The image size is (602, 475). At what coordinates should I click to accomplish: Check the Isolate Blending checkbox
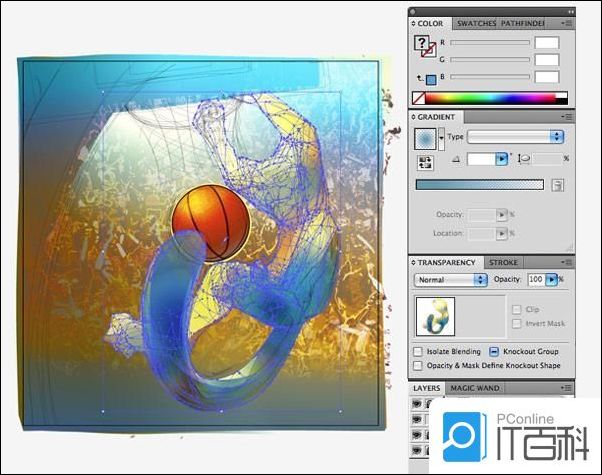[418, 351]
